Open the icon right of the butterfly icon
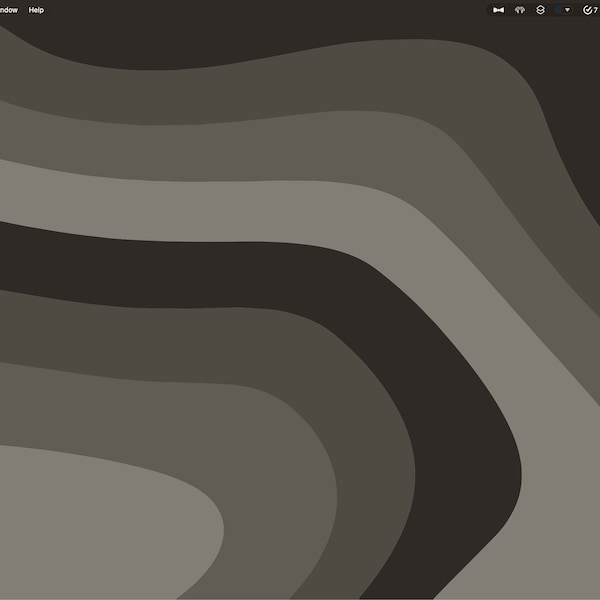600x600 pixels. 540,10
